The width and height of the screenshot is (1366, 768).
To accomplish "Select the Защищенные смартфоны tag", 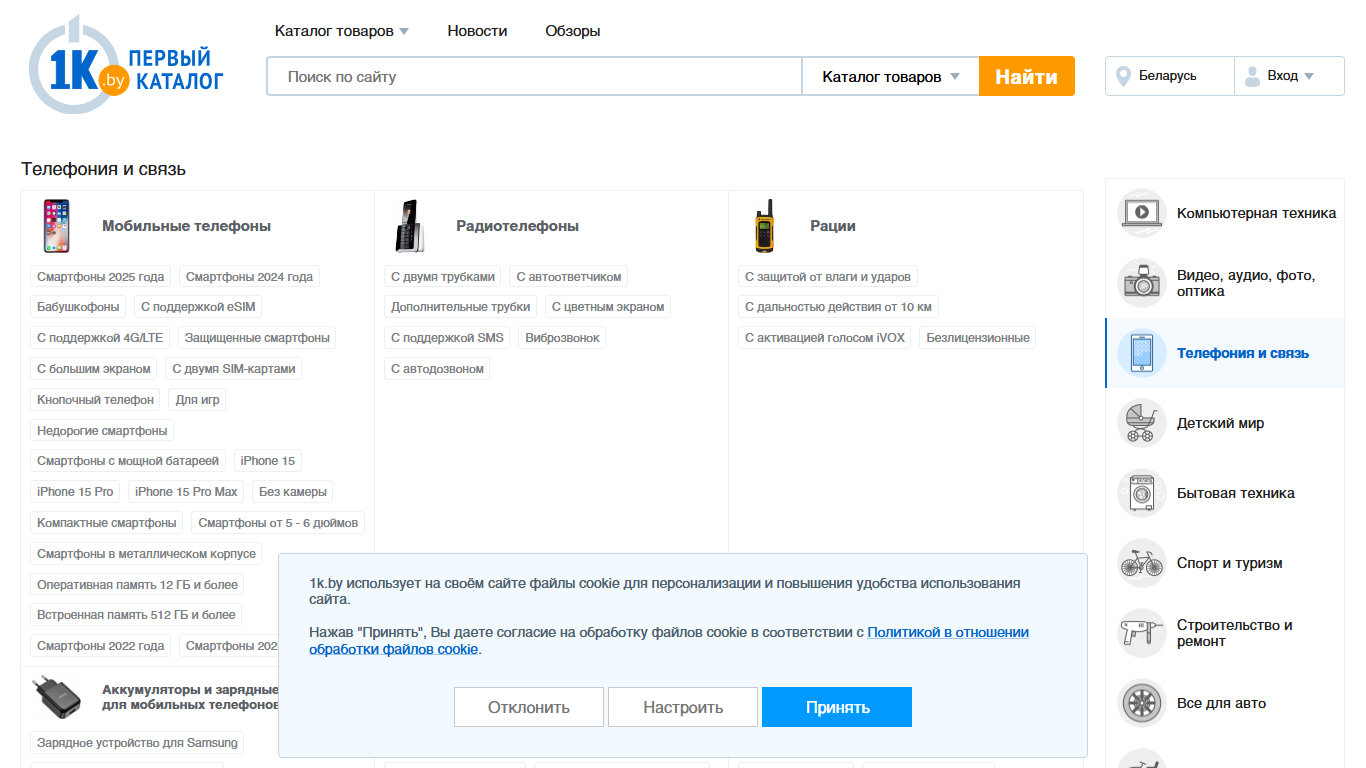I will [257, 338].
